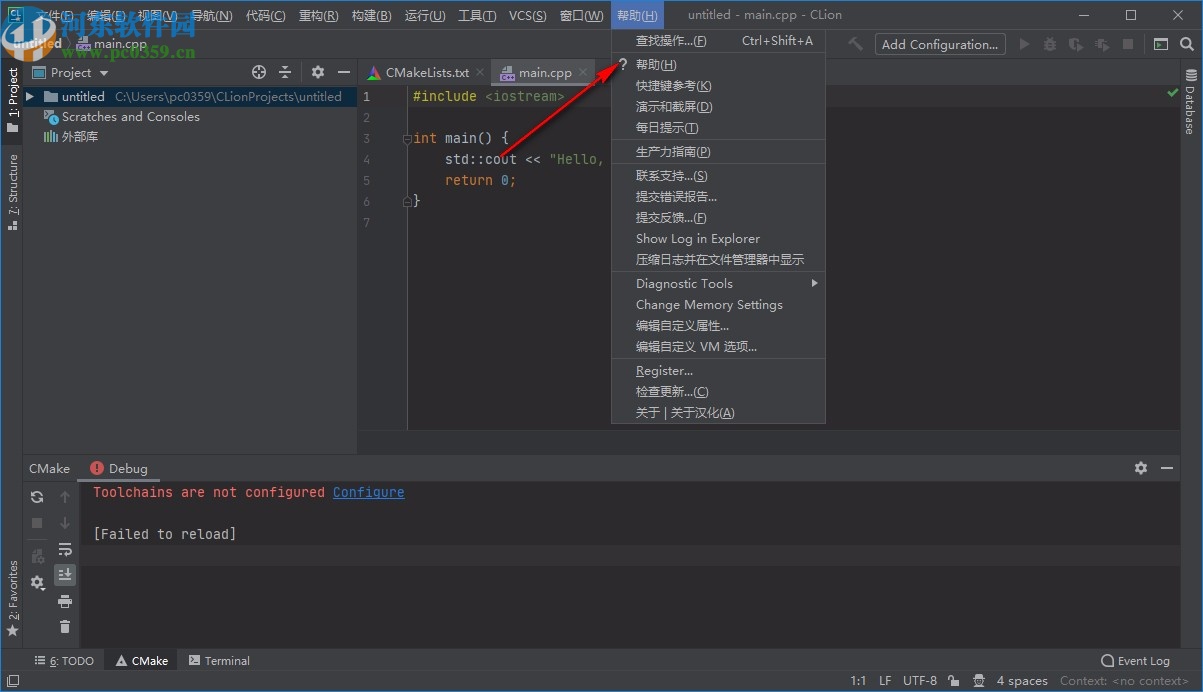Click the Configure toolchains link
This screenshot has width=1203, height=692.
tap(368, 492)
